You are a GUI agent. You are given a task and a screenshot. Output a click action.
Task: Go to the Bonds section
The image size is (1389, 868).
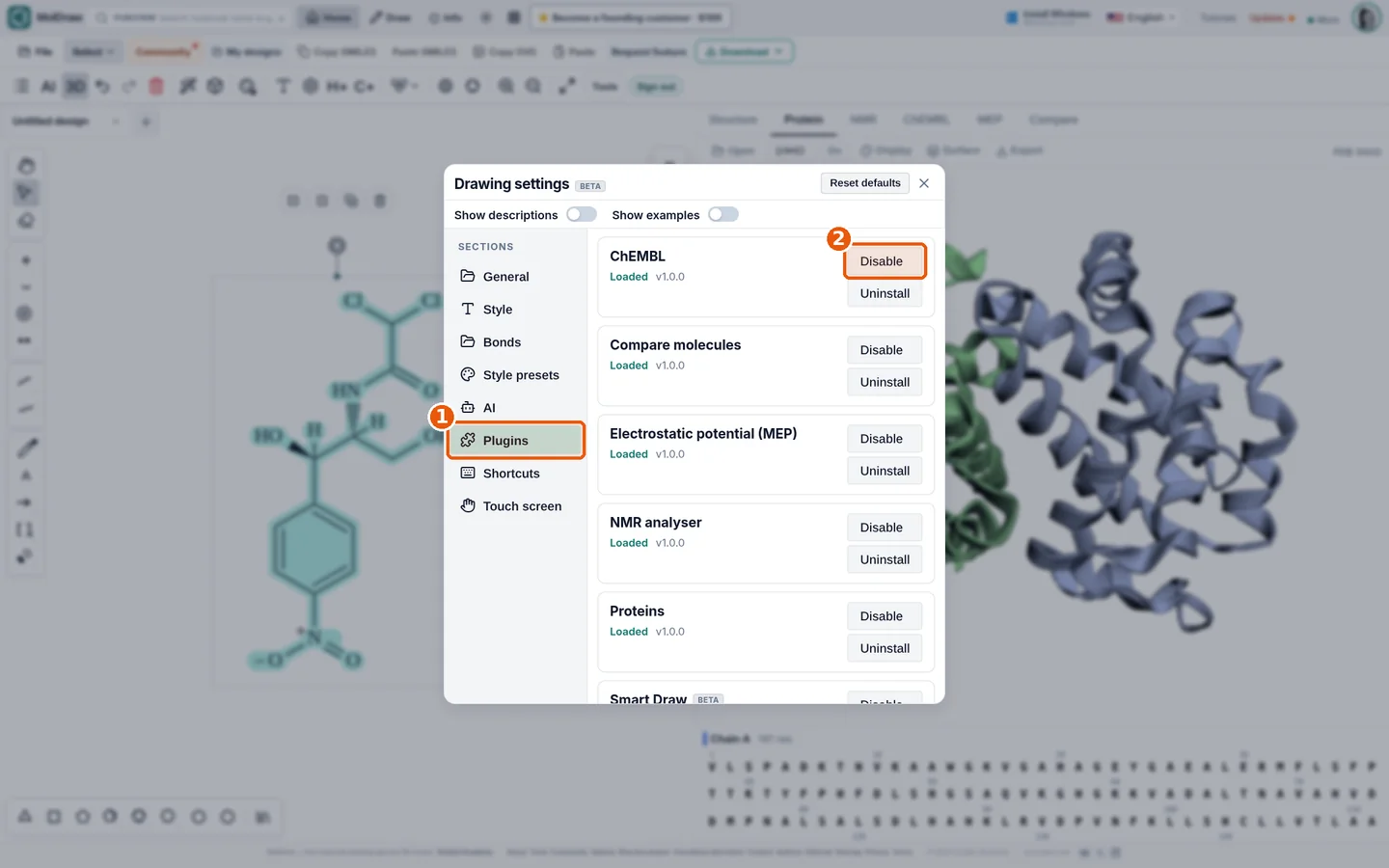pyautogui.click(x=516, y=342)
